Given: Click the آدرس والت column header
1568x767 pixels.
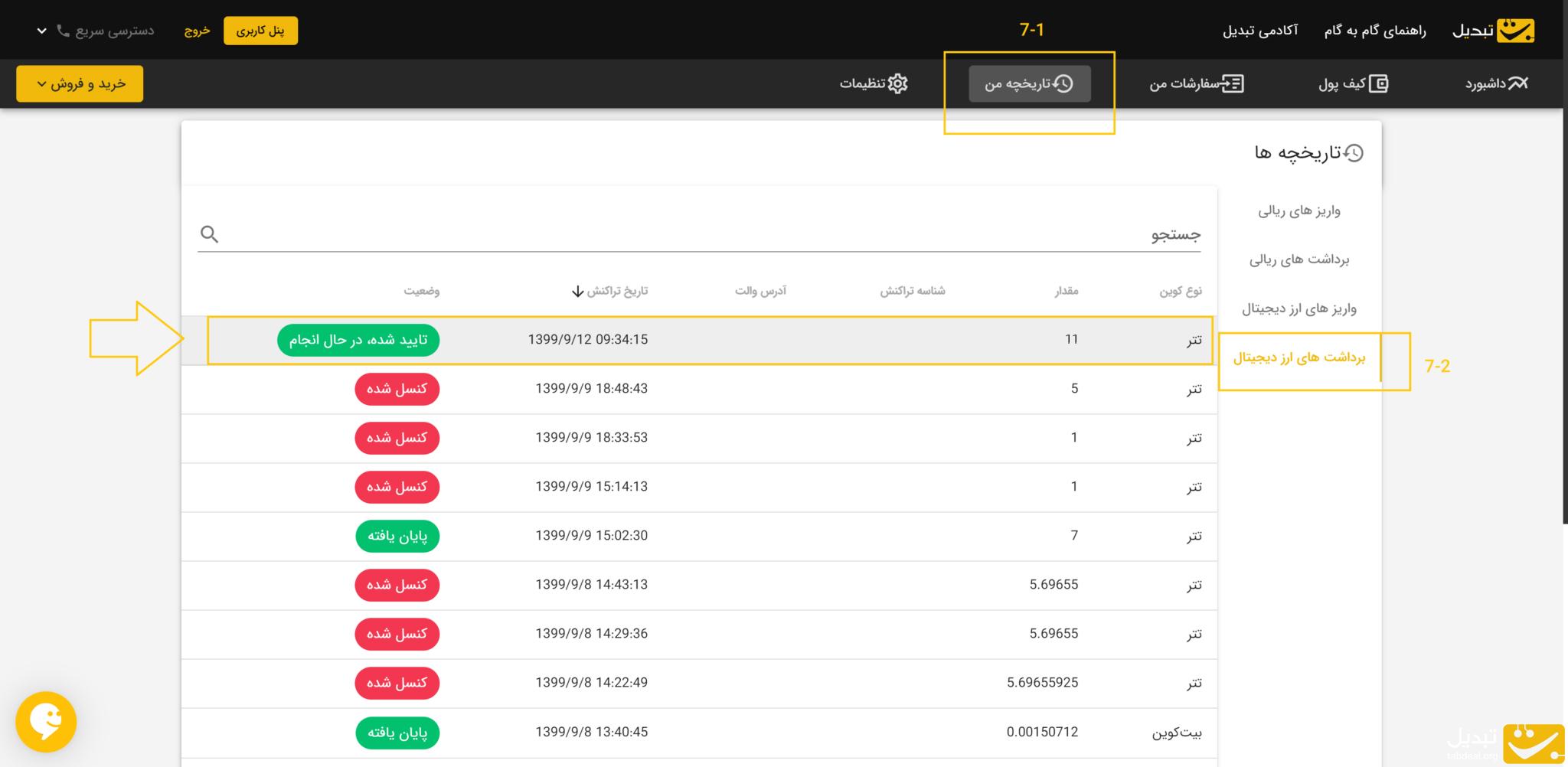Looking at the screenshot, I should 760,291.
